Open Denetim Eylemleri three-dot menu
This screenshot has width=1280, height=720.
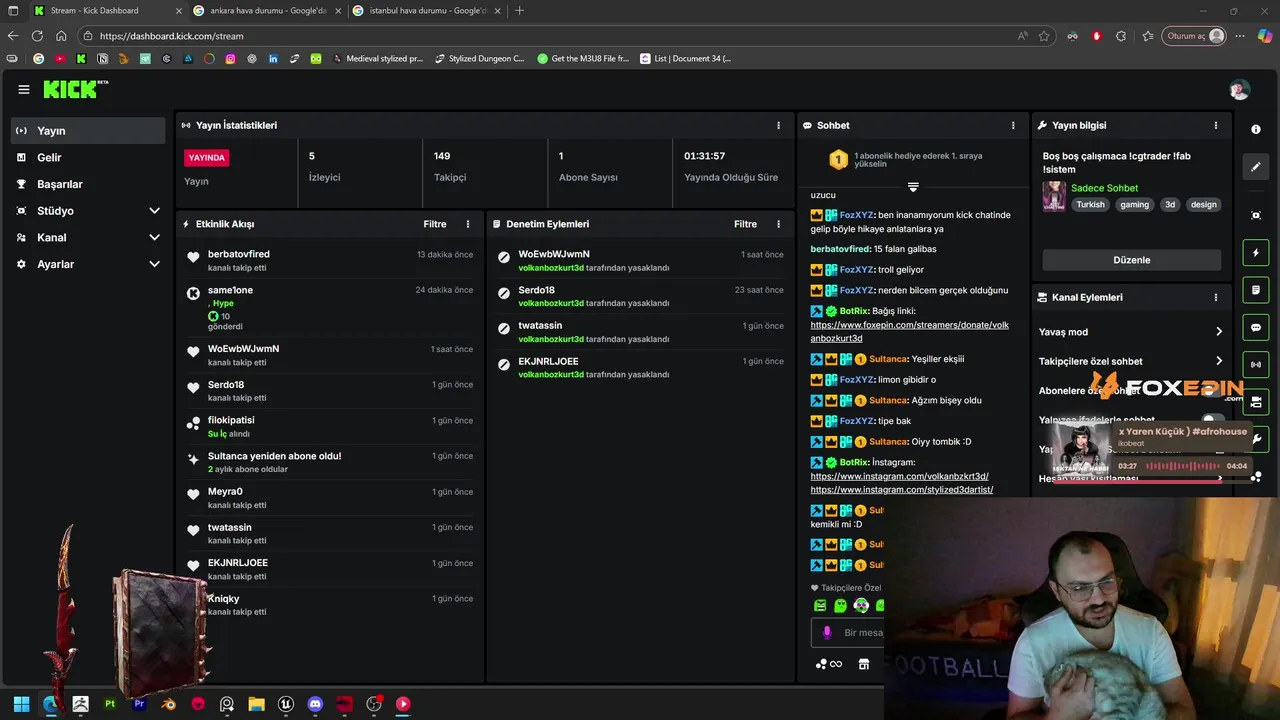(779, 224)
